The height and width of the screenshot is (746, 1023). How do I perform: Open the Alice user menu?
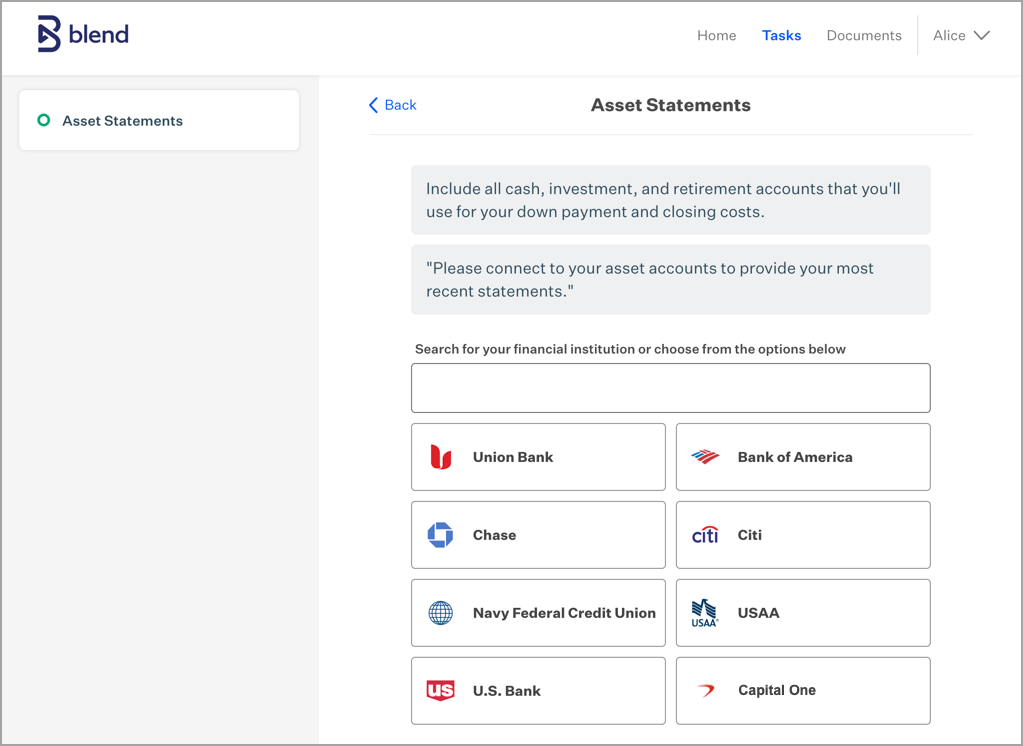pos(961,35)
